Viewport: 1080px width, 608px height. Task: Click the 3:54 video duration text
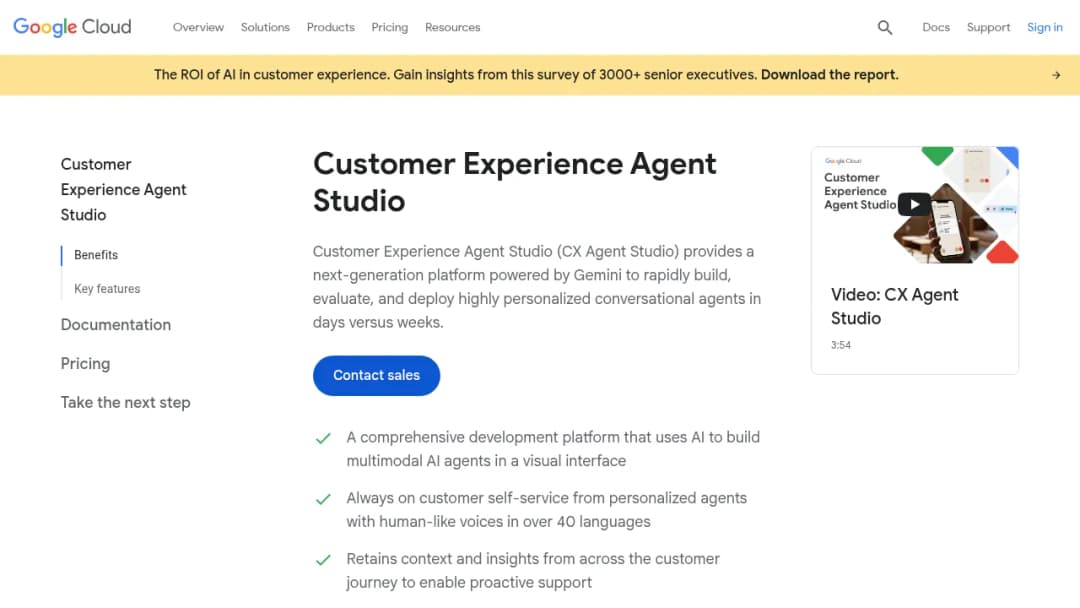[x=840, y=345]
